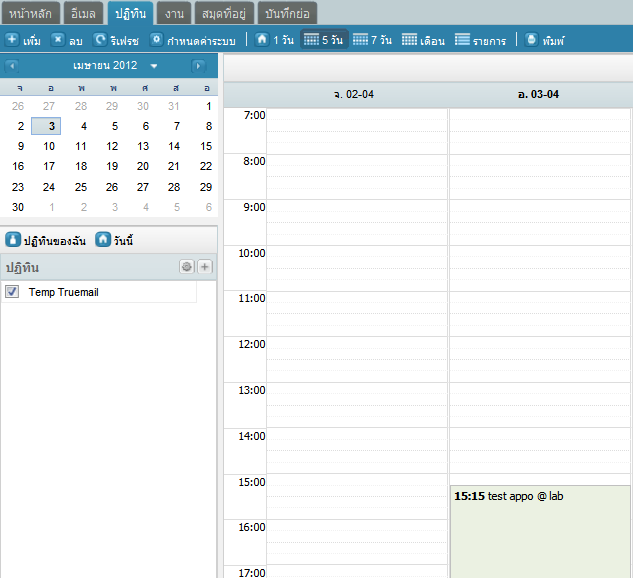Select date 22 in mini calendar
633x578 pixels.
(206, 166)
